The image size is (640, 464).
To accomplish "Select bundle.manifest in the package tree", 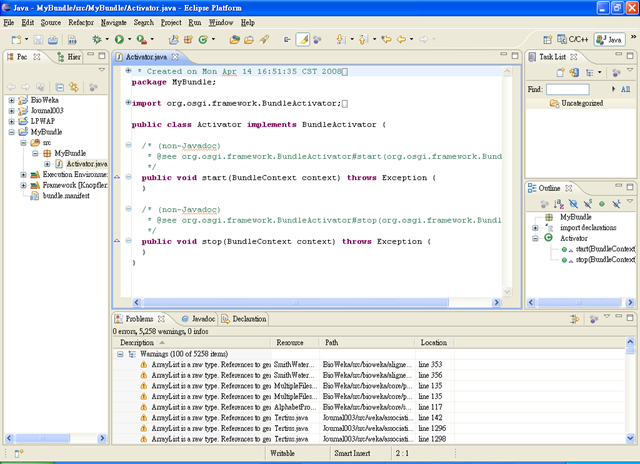I will click(x=66, y=196).
